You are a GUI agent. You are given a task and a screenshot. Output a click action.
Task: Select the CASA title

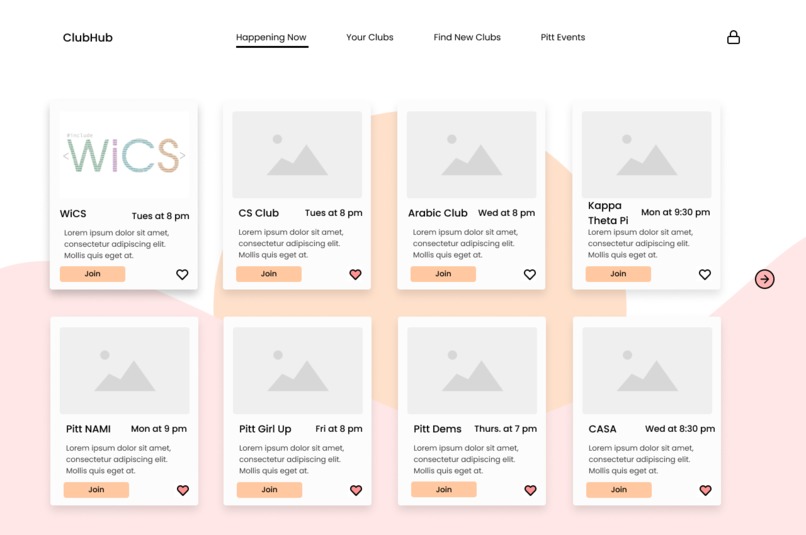(x=602, y=429)
